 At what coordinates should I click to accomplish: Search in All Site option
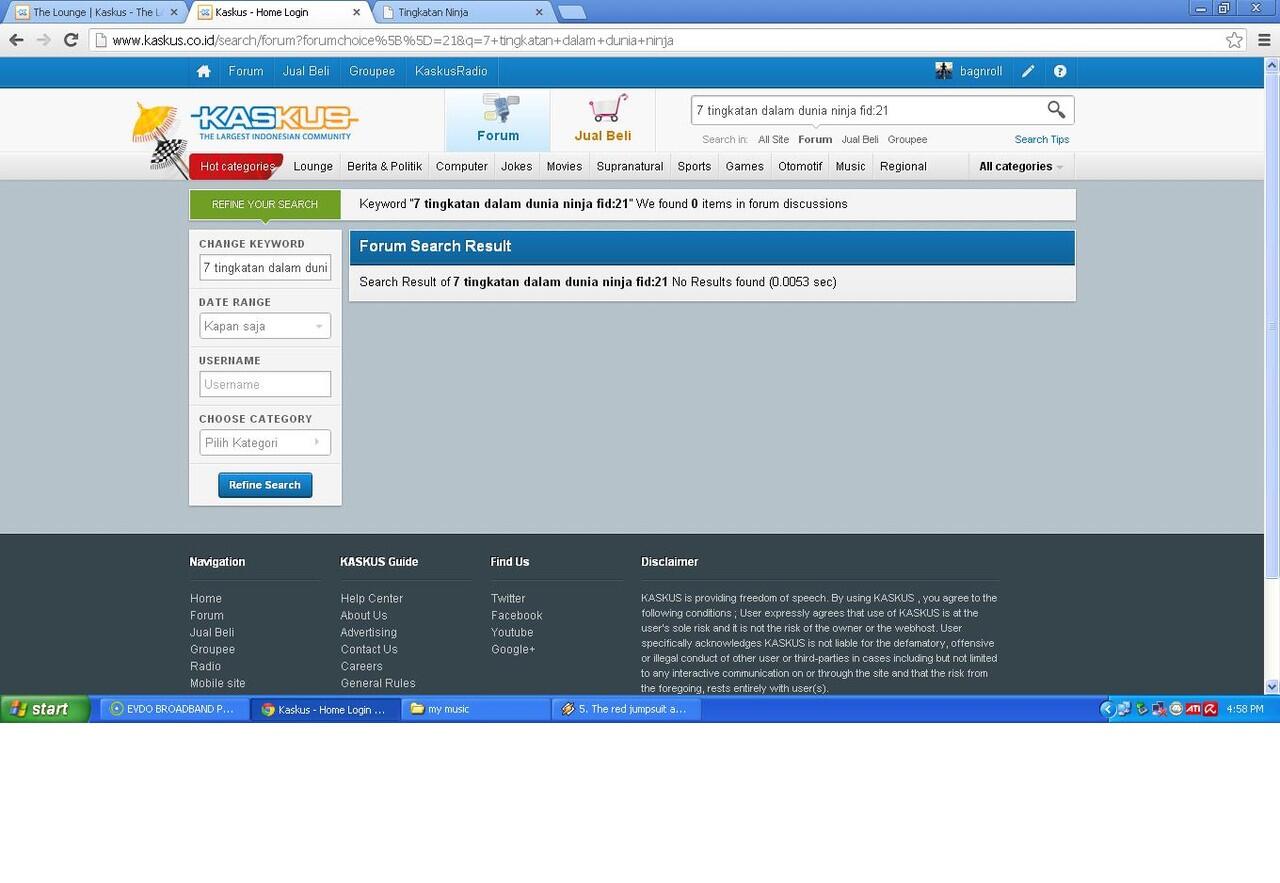(773, 140)
